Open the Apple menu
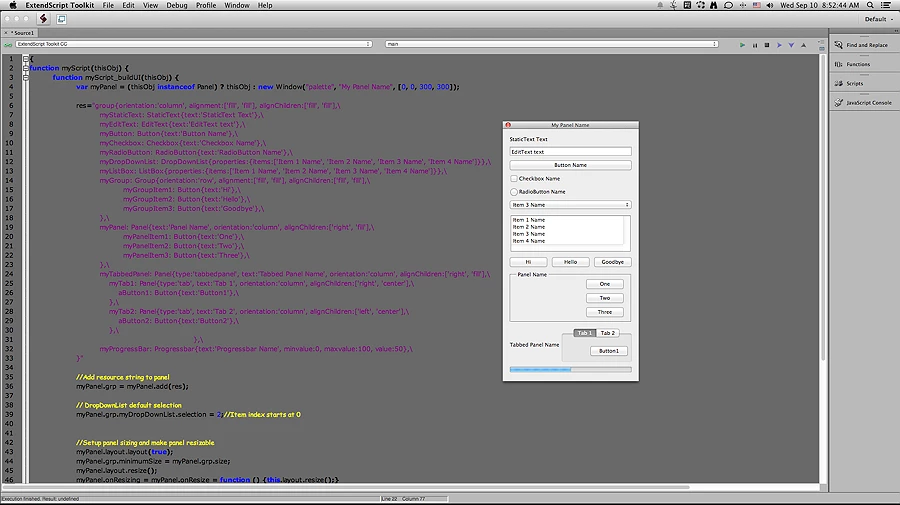 [13, 5]
